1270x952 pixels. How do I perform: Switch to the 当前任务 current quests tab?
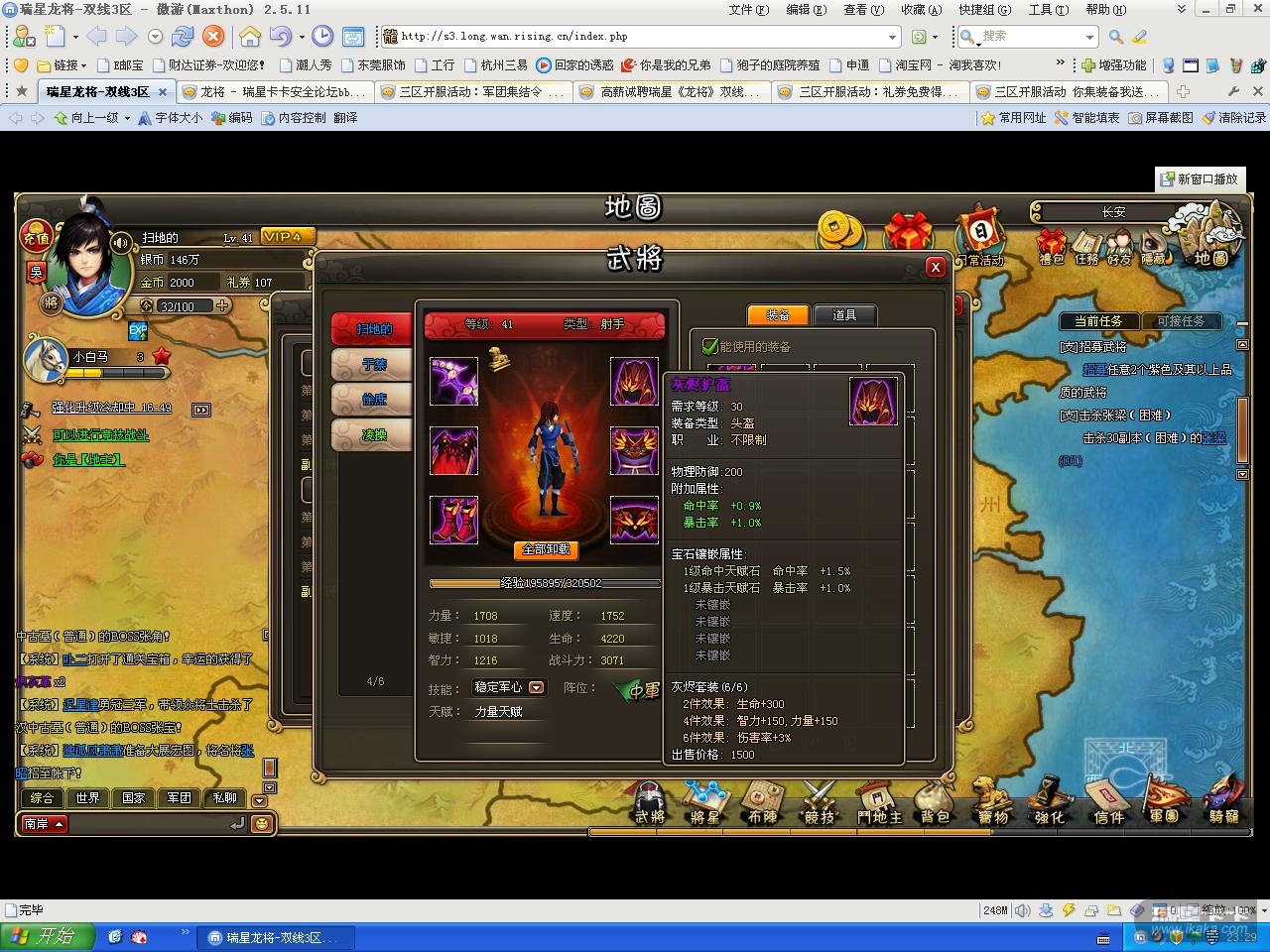click(1098, 321)
